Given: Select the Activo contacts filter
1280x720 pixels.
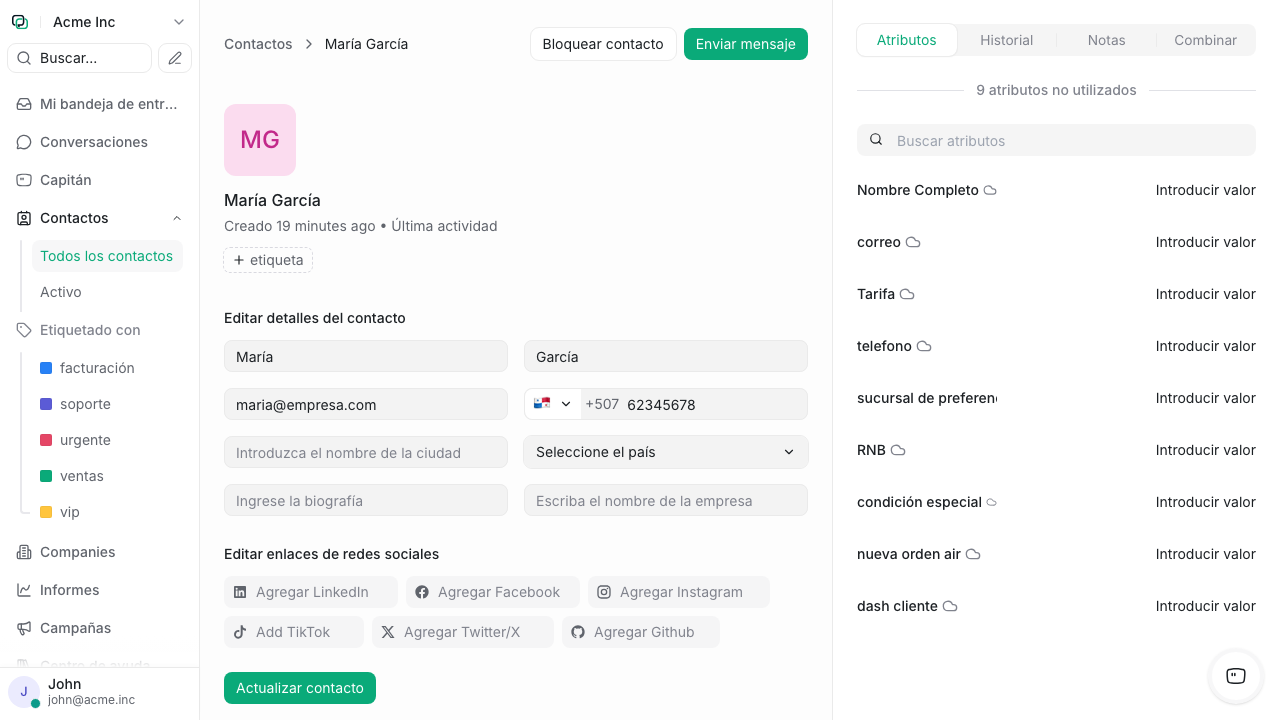Looking at the screenshot, I should (60, 292).
